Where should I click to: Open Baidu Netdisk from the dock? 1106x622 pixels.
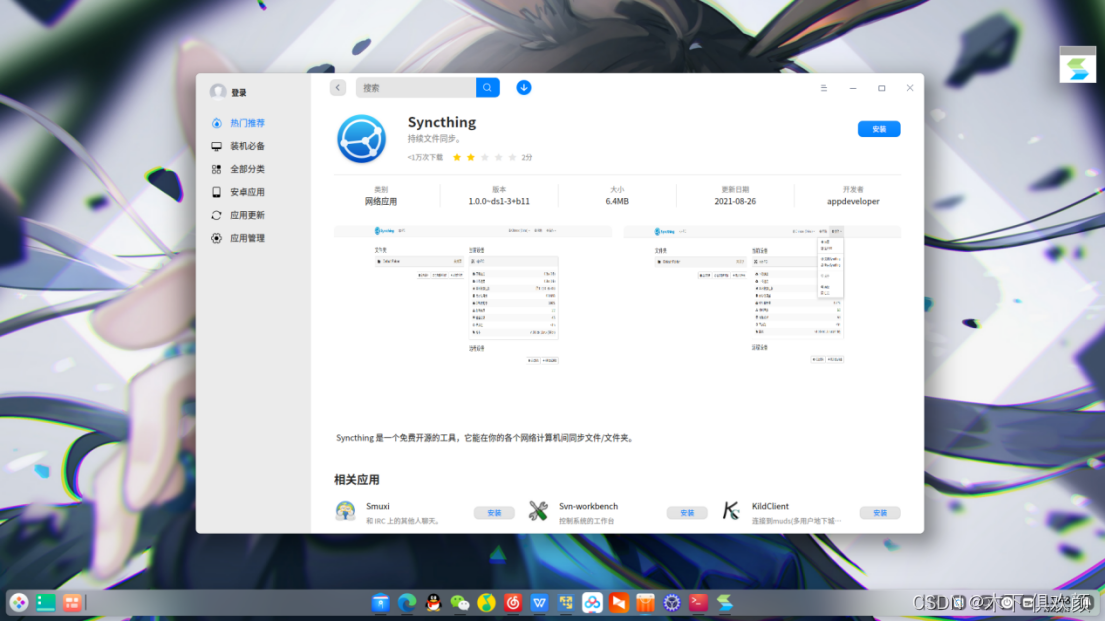click(x=592, y=603)
